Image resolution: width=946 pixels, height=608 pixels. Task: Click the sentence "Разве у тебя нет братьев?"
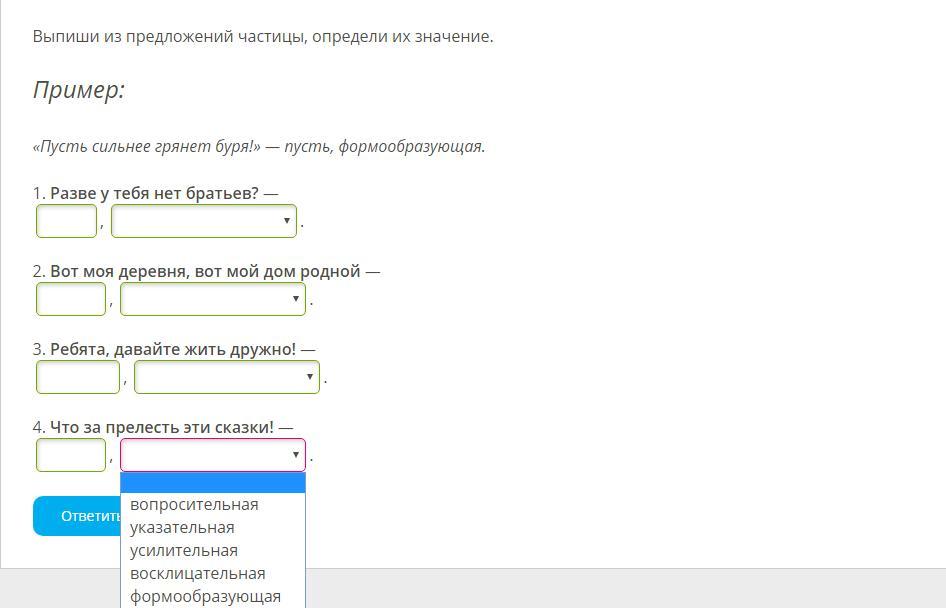154,193
